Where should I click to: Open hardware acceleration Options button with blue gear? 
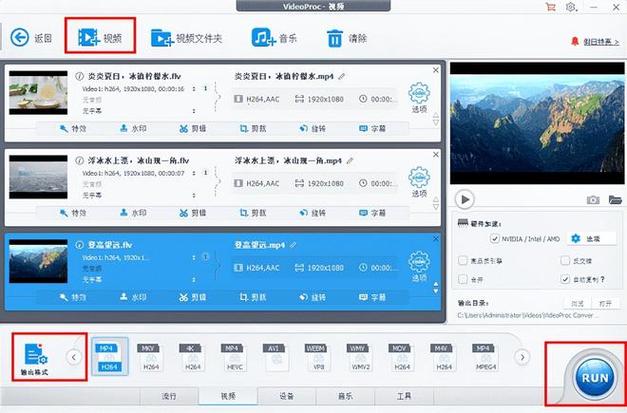pyautogui.click(x=590, y=238)
